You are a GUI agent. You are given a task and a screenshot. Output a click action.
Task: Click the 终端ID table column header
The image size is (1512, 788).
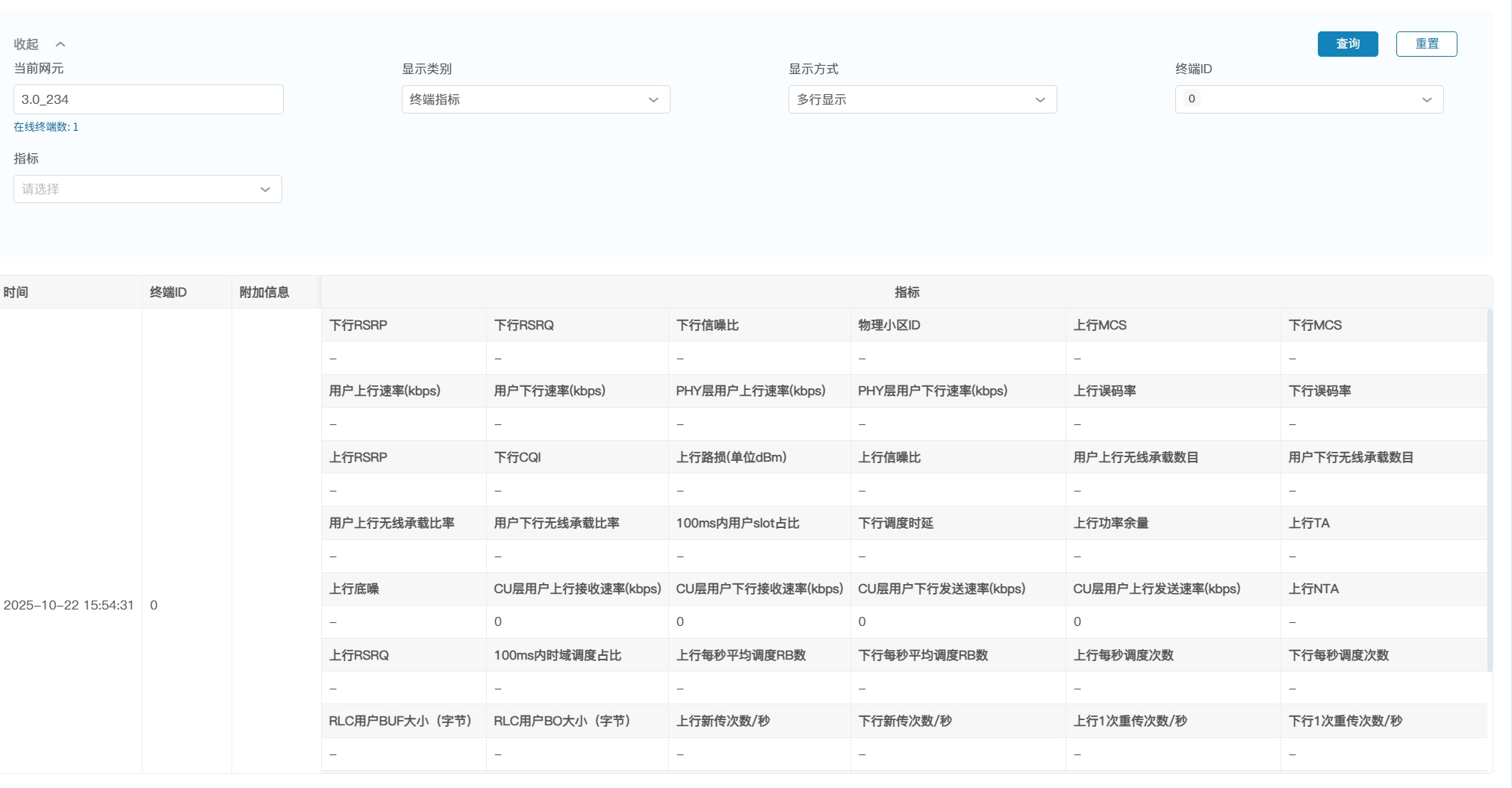pyautogui.click(x=168, y=292)
